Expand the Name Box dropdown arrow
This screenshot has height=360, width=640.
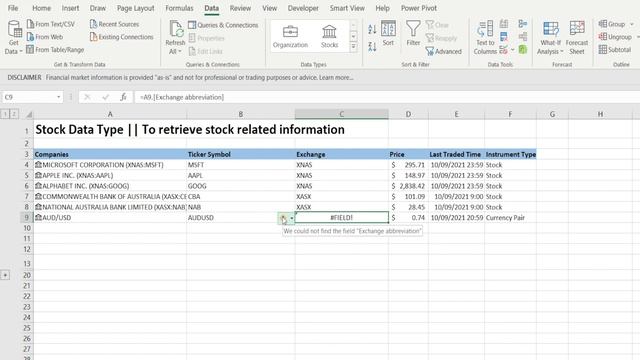[58, 97]
